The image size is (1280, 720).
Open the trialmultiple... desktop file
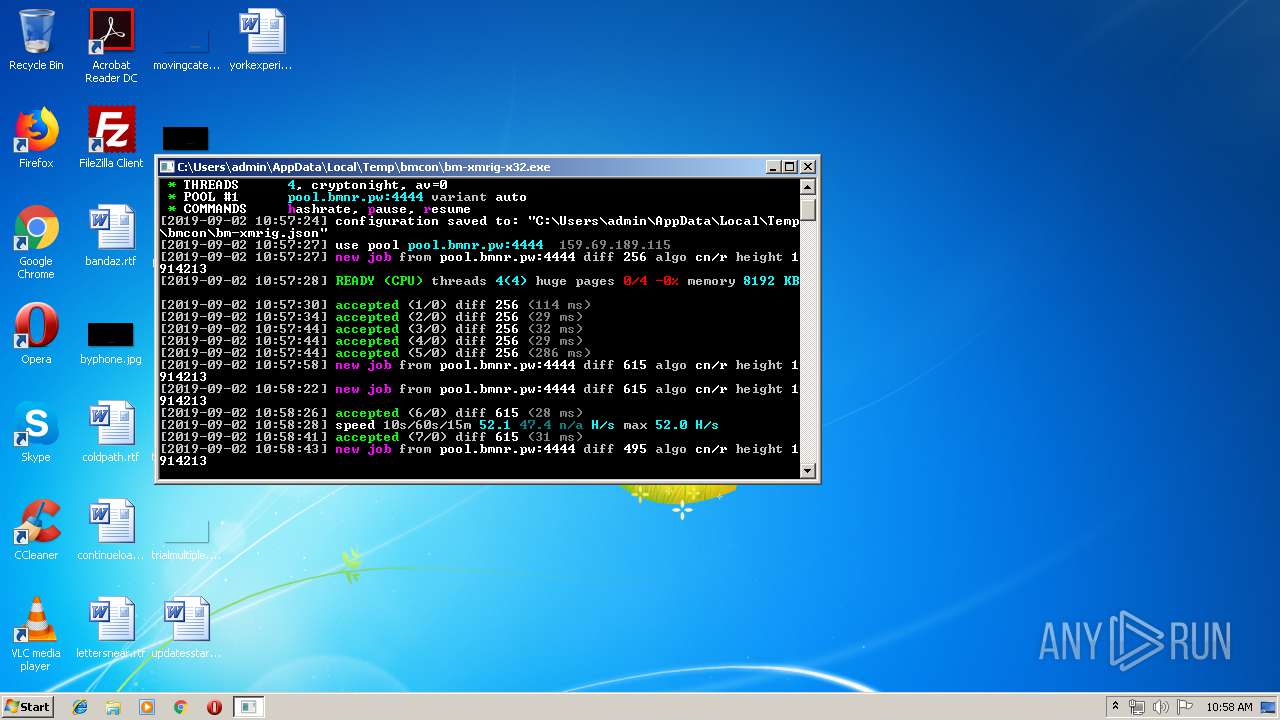pyautogui.click(x=186, y=540)
